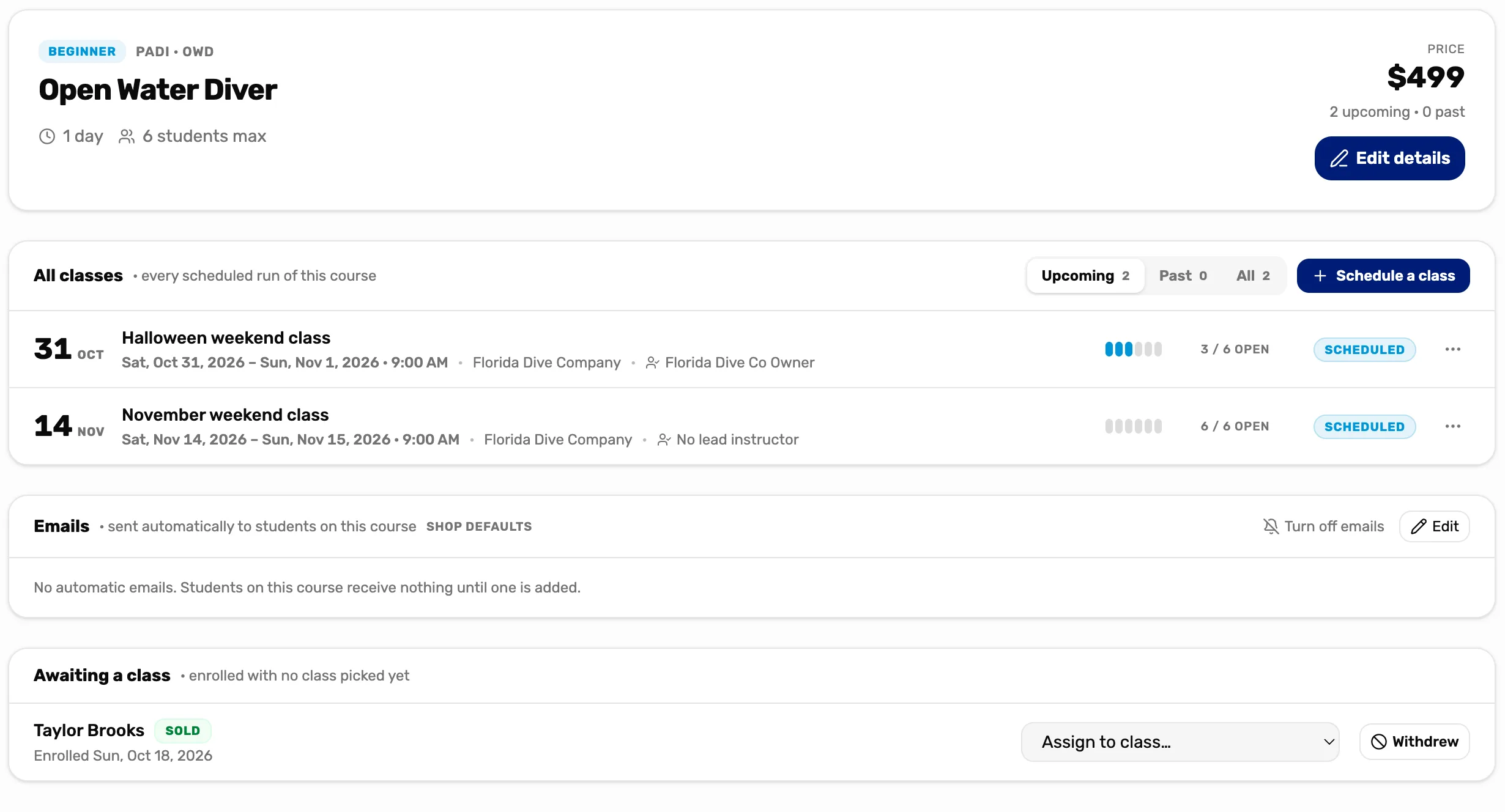Click the ban icon in the Withdrew button

[x=1378, y=742]
